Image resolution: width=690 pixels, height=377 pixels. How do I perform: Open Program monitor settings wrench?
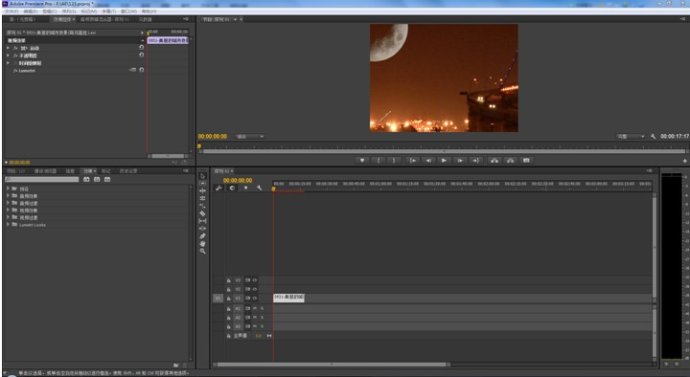(653, 137)
